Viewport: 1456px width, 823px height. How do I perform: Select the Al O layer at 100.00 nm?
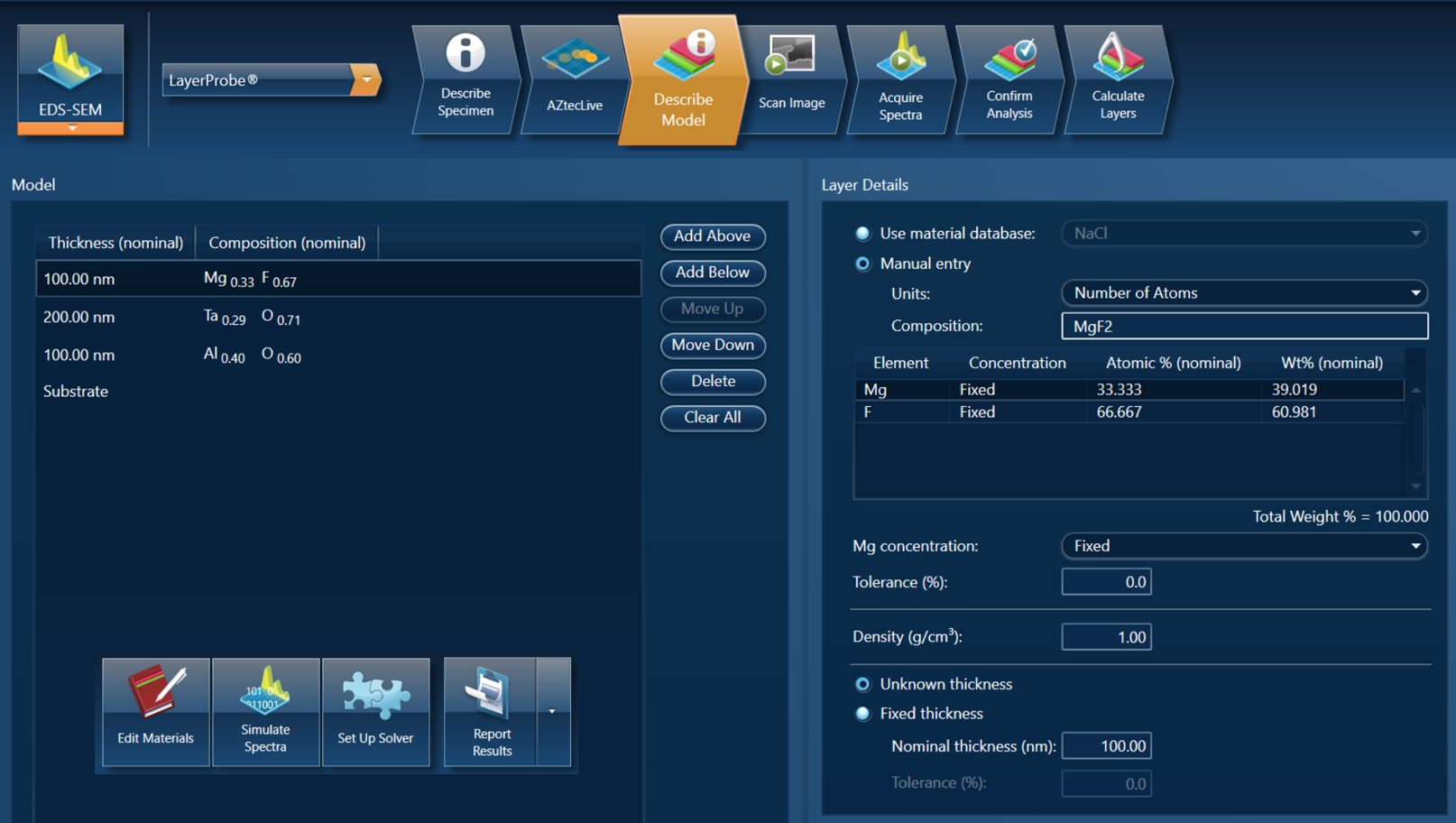[x=338, y=355]
